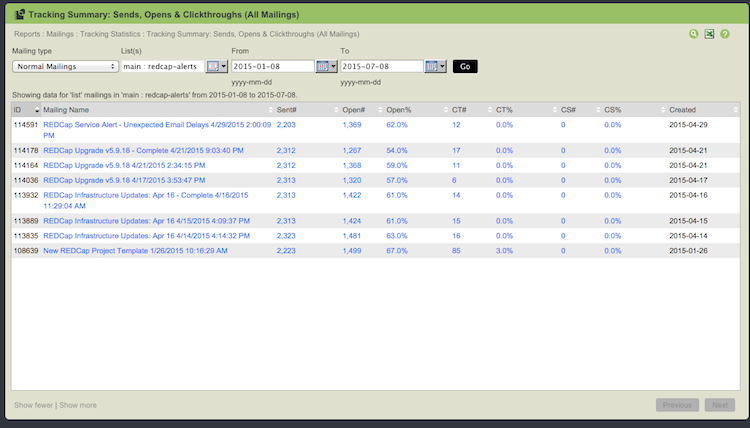Open the Reports breadcrumb link
Image resolution: width=750 pixels, height=428 pixels.
(x=27, y=34)
